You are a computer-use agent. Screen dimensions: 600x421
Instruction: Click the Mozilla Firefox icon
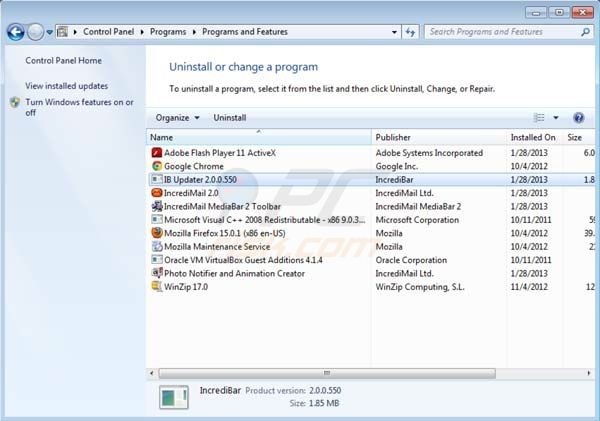157,233
